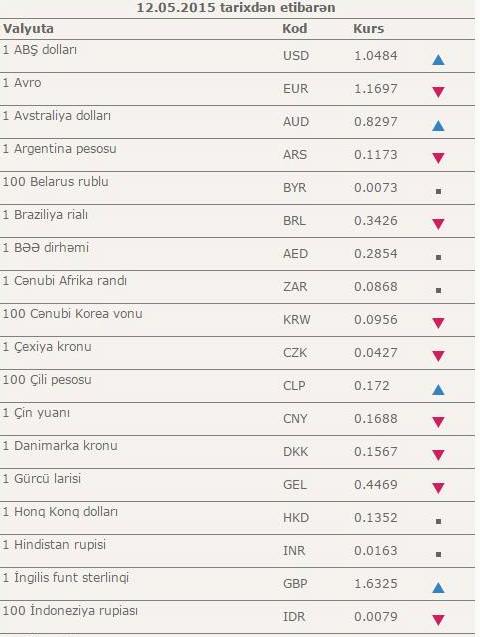Click the Kod column header
Viewport: 480px width, 637px height.
(294, 29)
